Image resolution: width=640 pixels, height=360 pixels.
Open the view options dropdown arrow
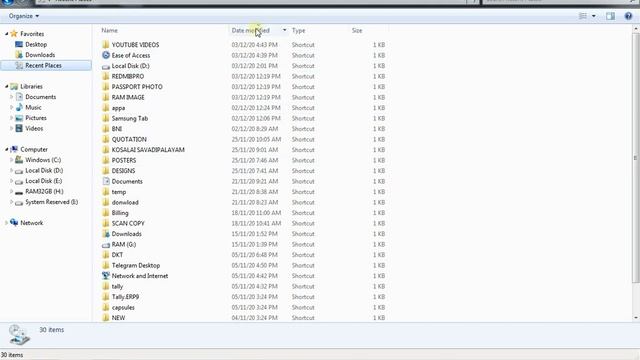[593, 16]
